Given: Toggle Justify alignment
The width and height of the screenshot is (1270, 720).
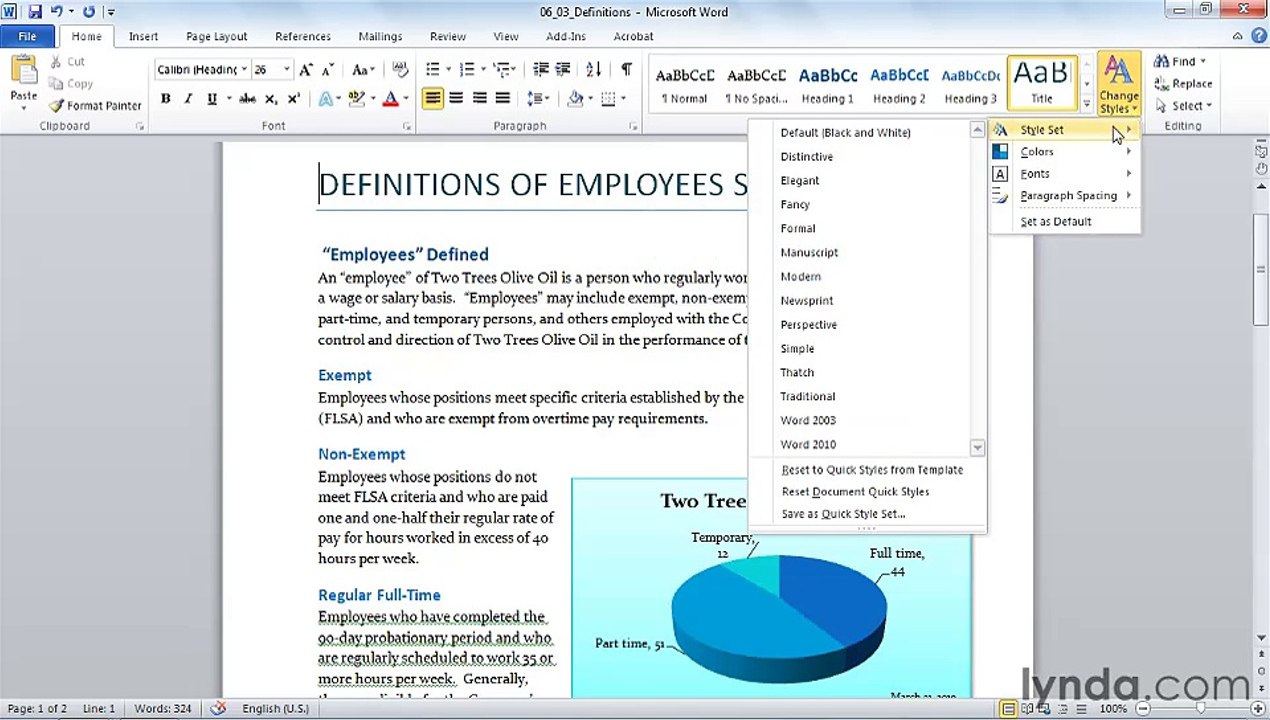Looking at the screenshot, I should click(502, 99).
